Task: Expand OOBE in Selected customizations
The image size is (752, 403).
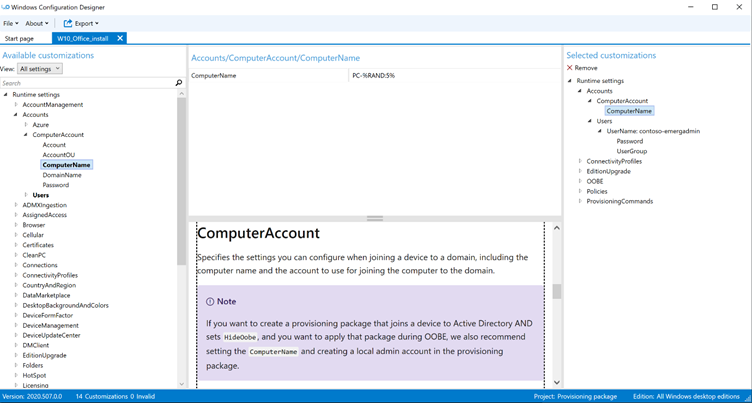Action: point(579,181)
